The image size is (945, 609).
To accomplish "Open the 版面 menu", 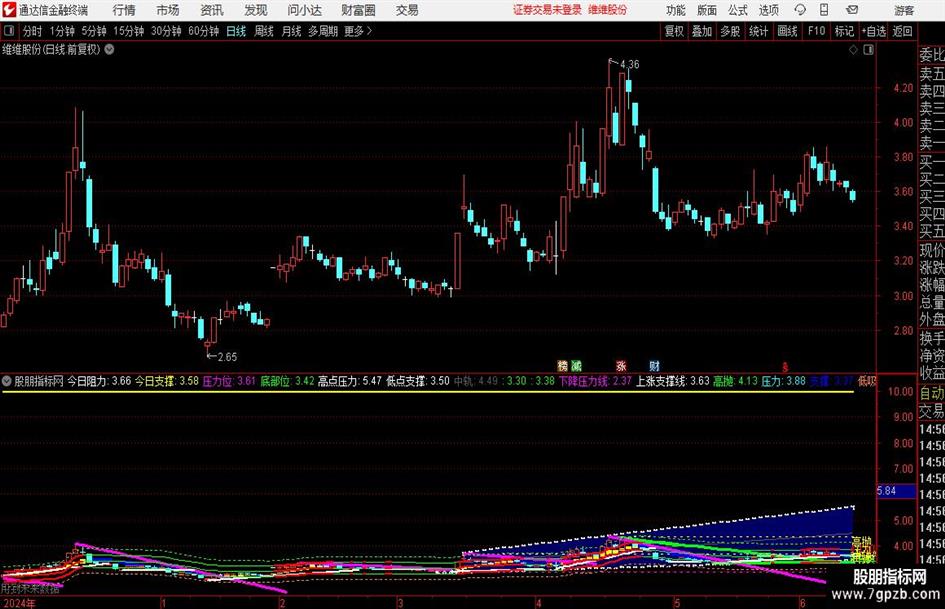I will [x=707, y=10].
